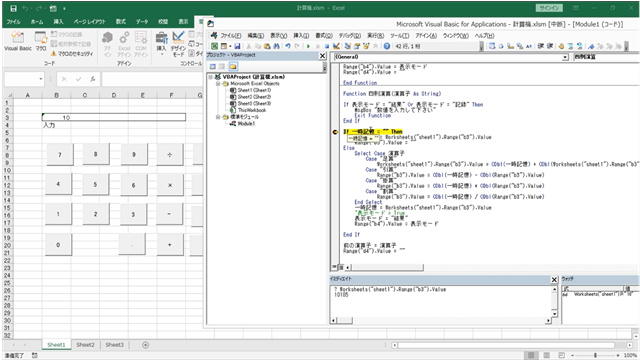Click the Outdent icon in Edit toolbar
Viewport: 640px width, 360px height.
(549, 46)
